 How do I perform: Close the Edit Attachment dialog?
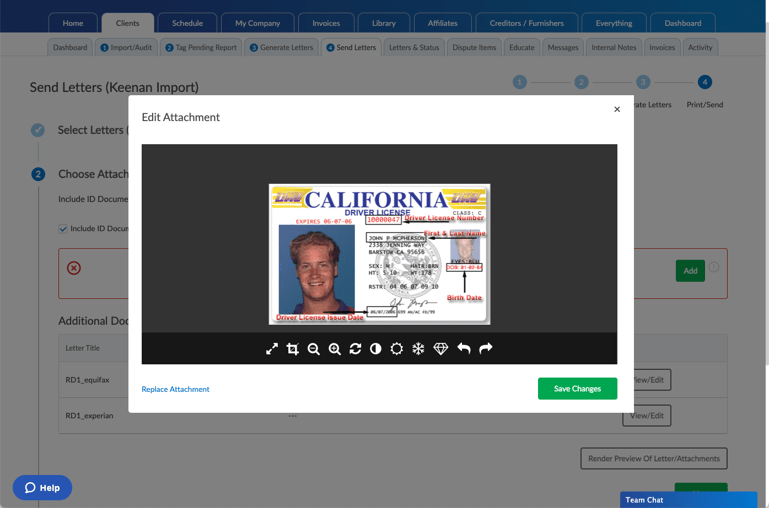(617, 109)
